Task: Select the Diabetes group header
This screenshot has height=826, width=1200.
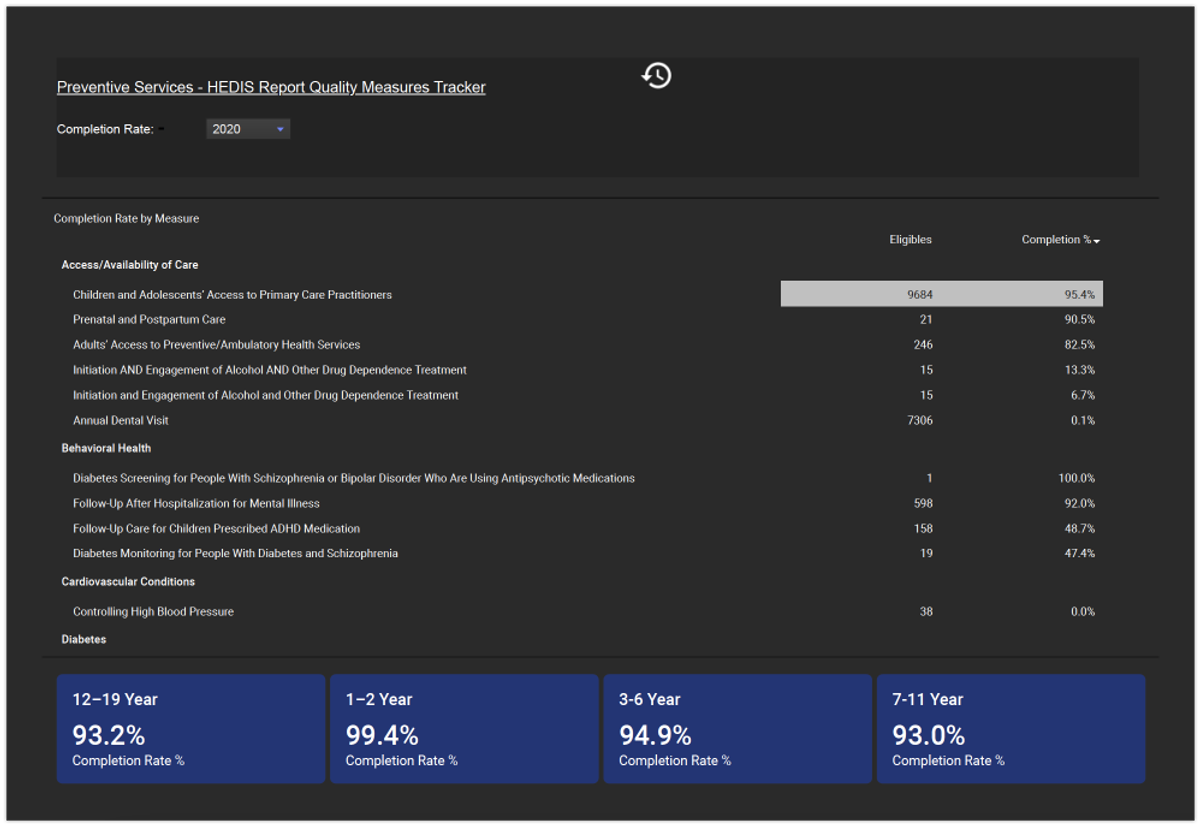Action: (84, 639)
